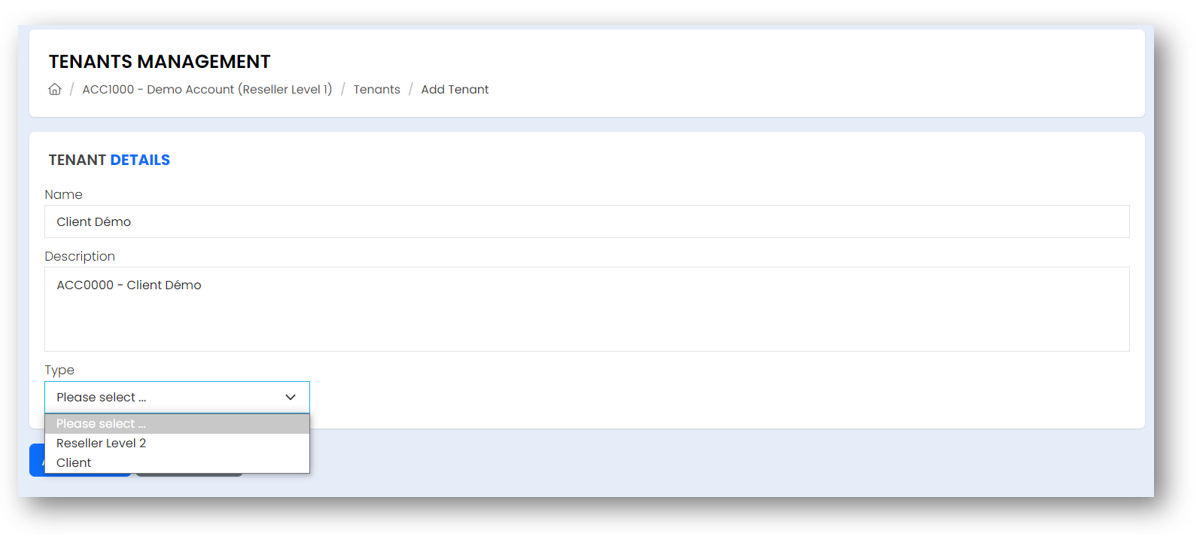1196x539 pixels.
Task: Place cursor in 'ACC0000 - Client Démo' text
Action: point(129,286)
